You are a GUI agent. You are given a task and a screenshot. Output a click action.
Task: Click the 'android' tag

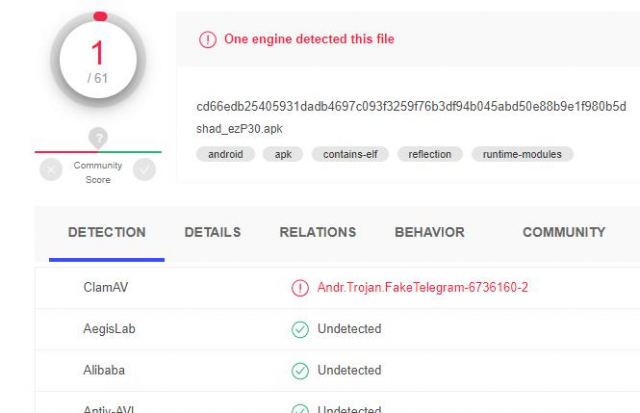pos(225,154)
